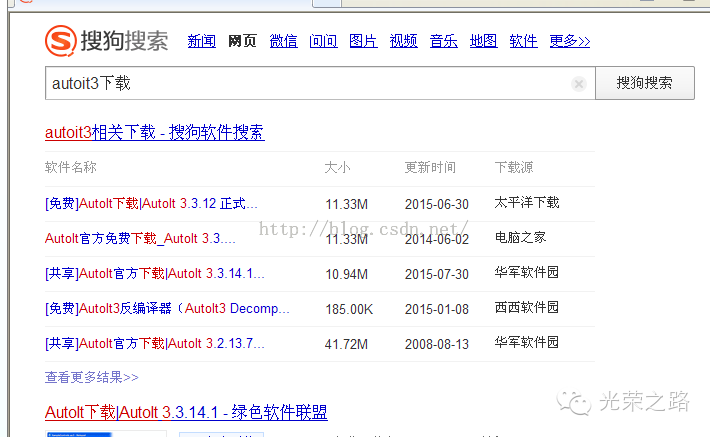Open the AutoIt 3.3.14.1 shared download link
The width and height of the screenshot is (710, 437).
pos(155,273)
